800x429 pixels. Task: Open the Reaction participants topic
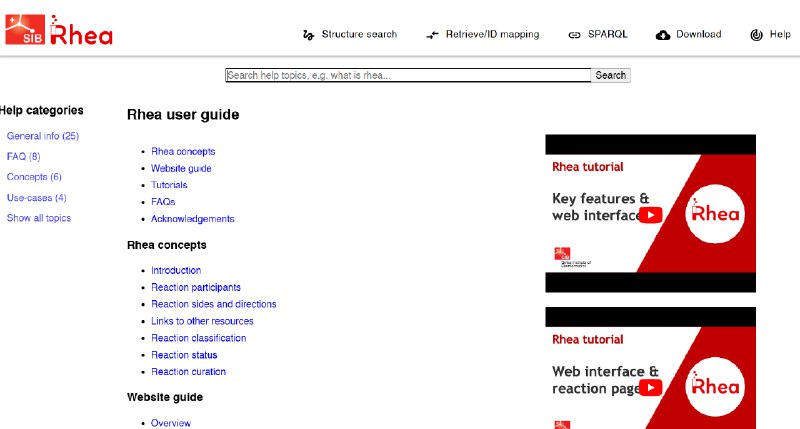[196, 287]
